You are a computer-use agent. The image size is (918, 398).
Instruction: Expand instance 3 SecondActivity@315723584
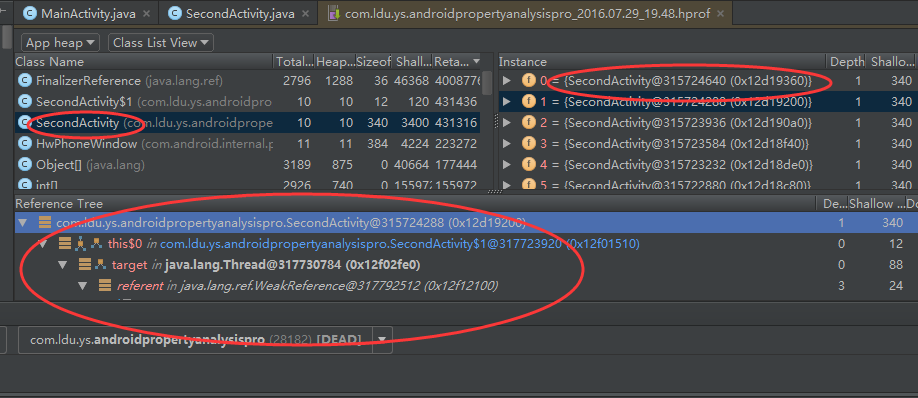coord(507,143)
